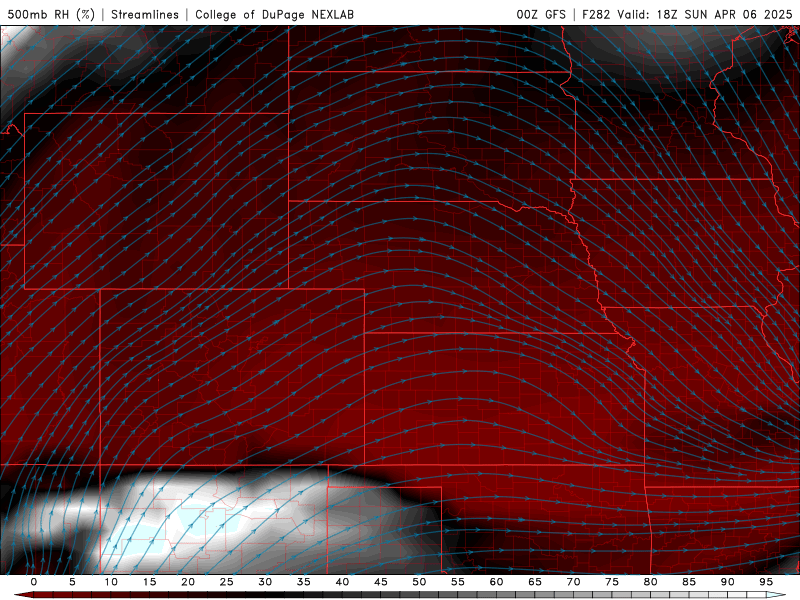Viewport: 800px width, 600px height.
Task: Click 'College of DuPage NEXLAB' text
Action: tap(274, 14)
